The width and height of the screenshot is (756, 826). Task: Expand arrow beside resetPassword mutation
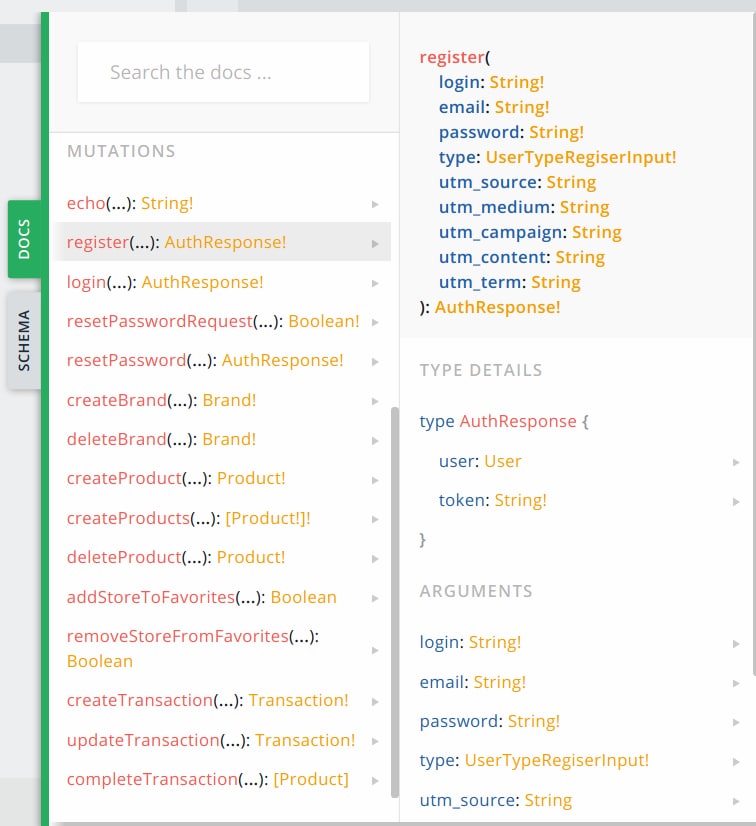[375, 361]
